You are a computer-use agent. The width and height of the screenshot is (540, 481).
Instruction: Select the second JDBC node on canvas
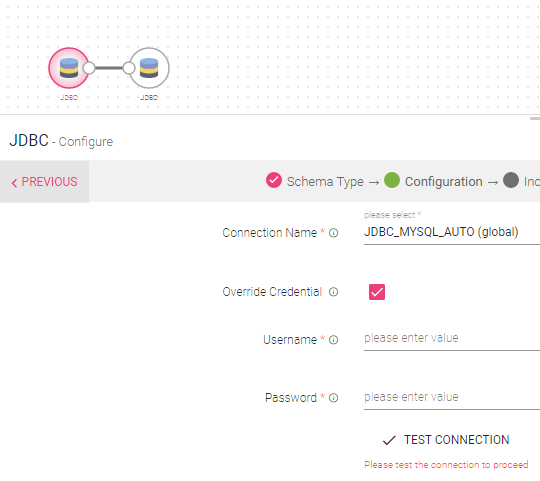click(149, 68)
